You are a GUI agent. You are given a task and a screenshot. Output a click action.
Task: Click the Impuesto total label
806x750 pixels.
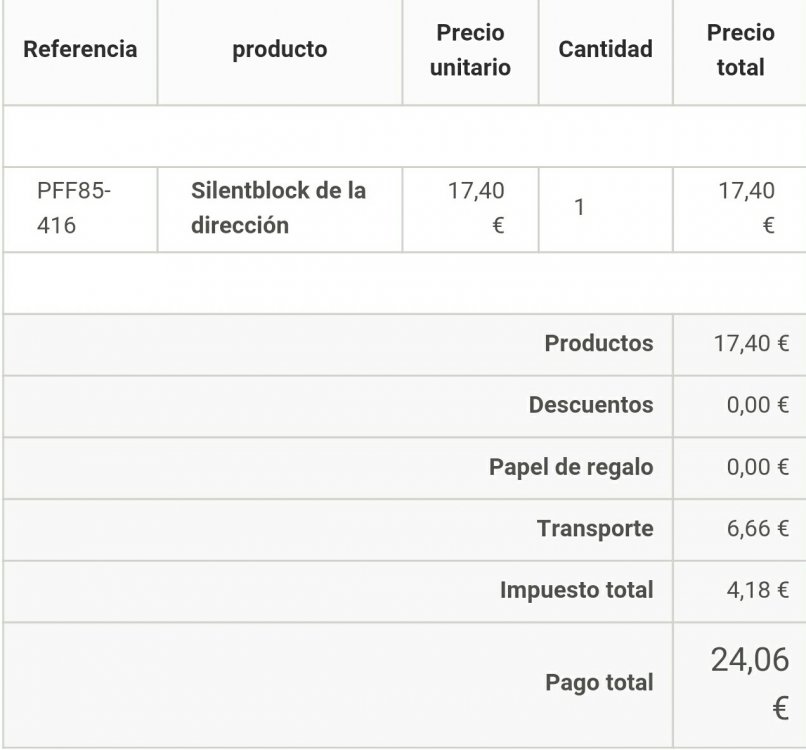tap(576, 591)
